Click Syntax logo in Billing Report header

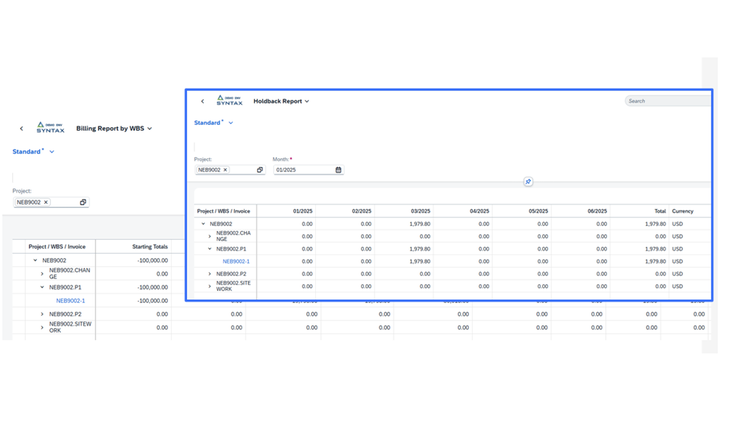(51, 128)
